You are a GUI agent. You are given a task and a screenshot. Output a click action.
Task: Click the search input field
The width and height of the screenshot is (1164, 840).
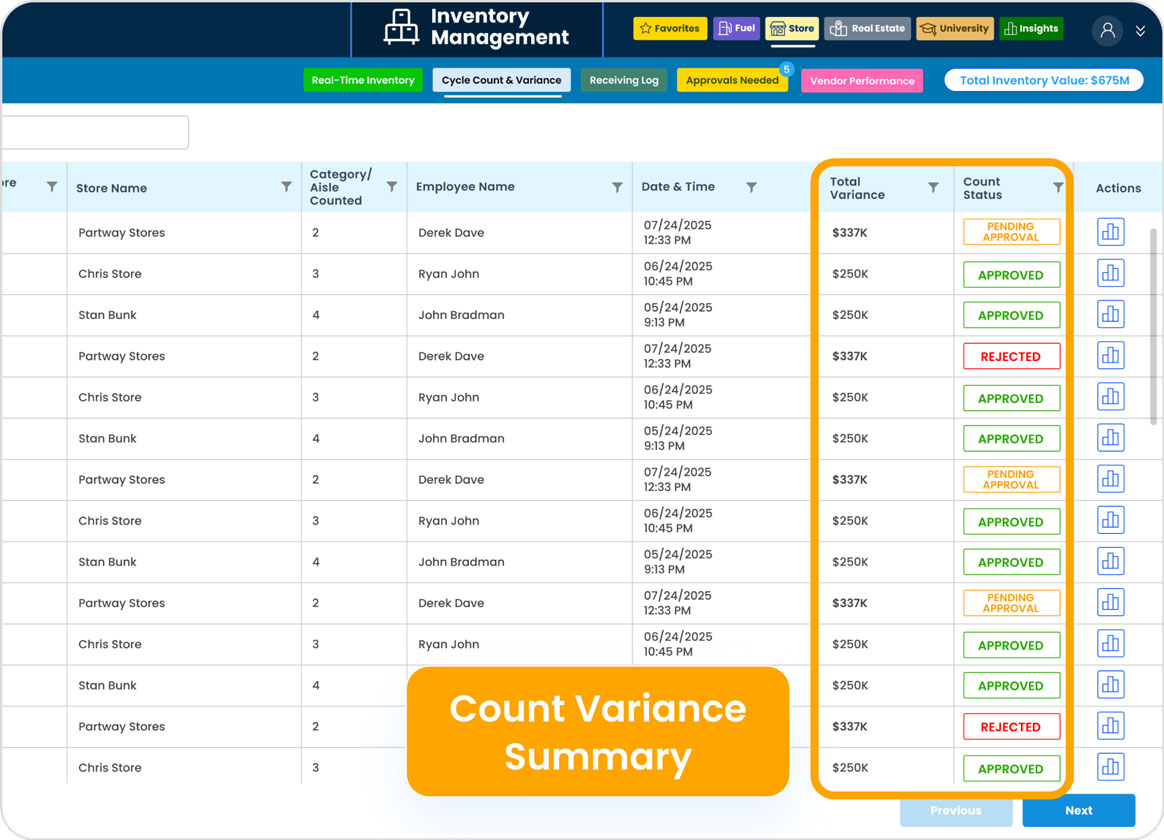click(x=95, y=133)
